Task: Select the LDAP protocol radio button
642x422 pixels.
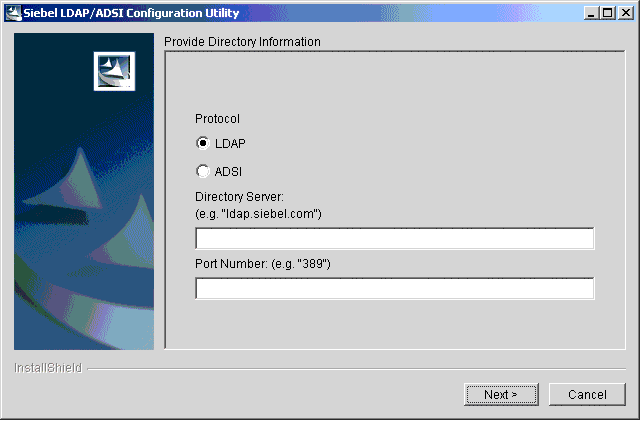Action: click(x=202, y=143)
